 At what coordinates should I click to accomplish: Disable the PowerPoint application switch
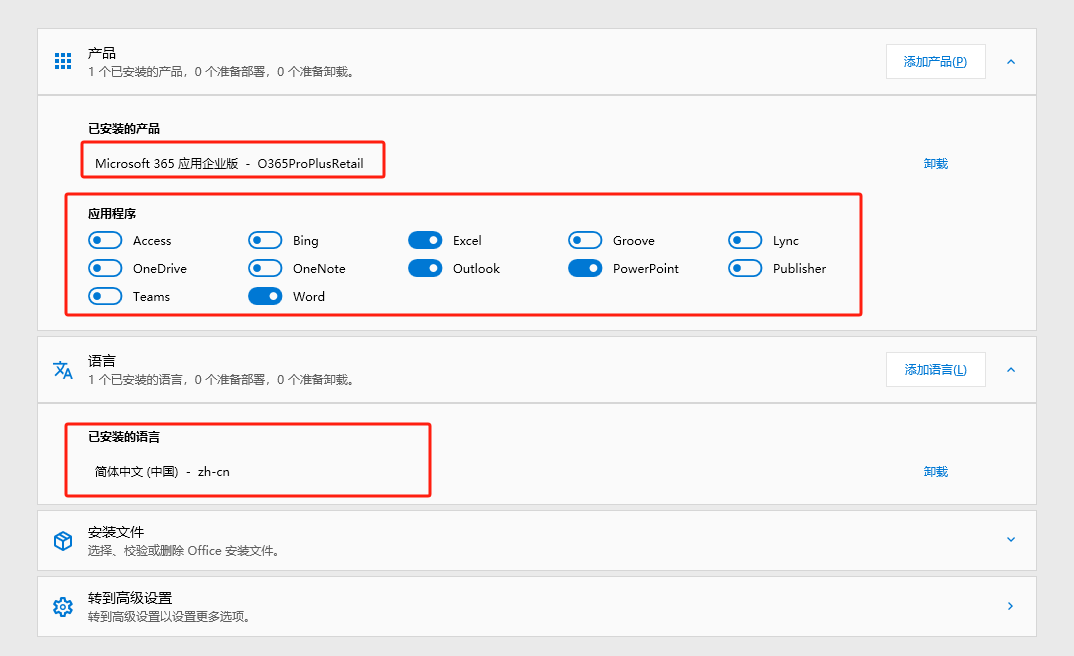(585, 268)
